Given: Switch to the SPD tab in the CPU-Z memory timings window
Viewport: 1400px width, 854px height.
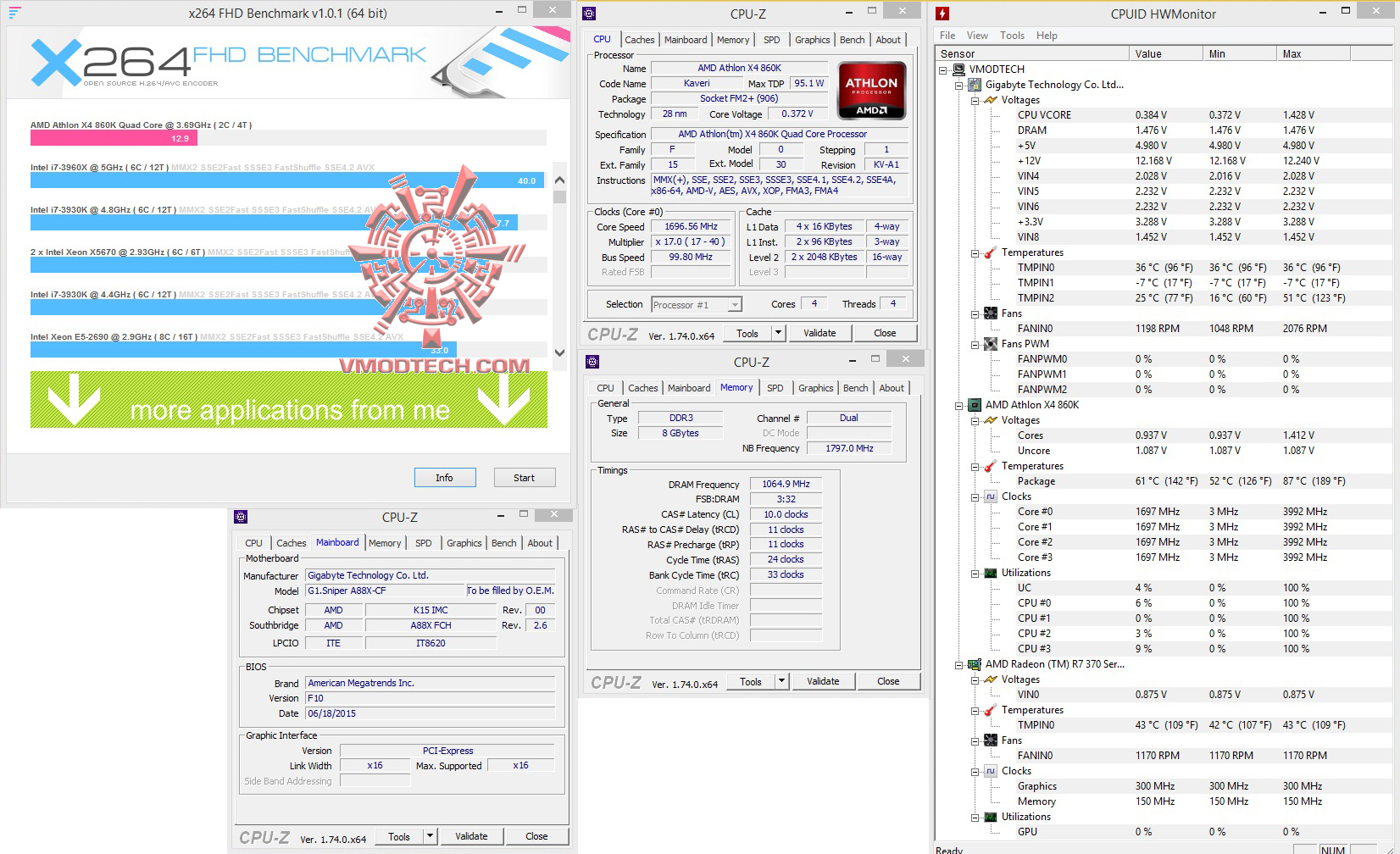Looking at the screenshot, I should coord(775,388).
